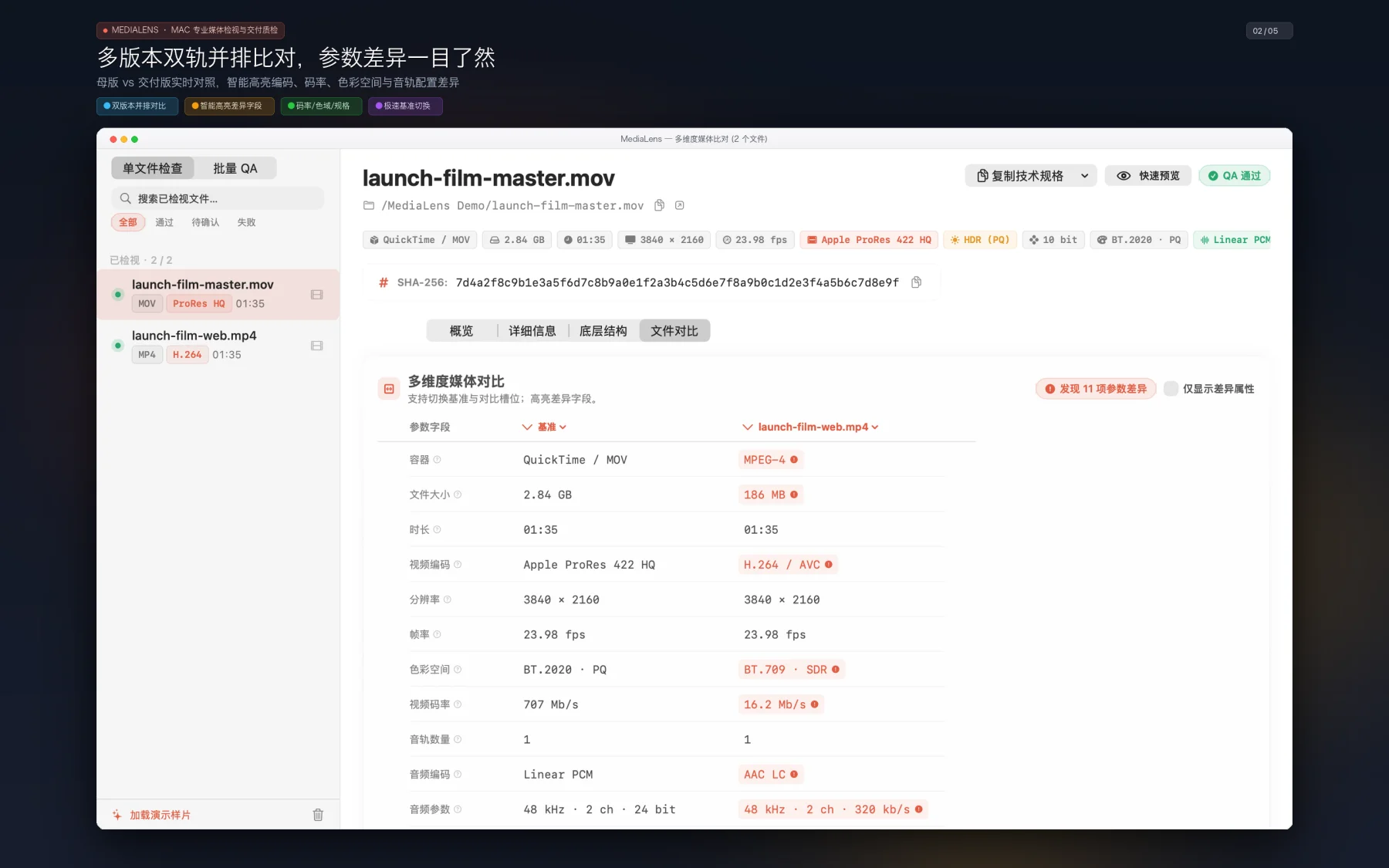
Task: Click the warning dot next to MPEG-4
Action: [794, 460]
